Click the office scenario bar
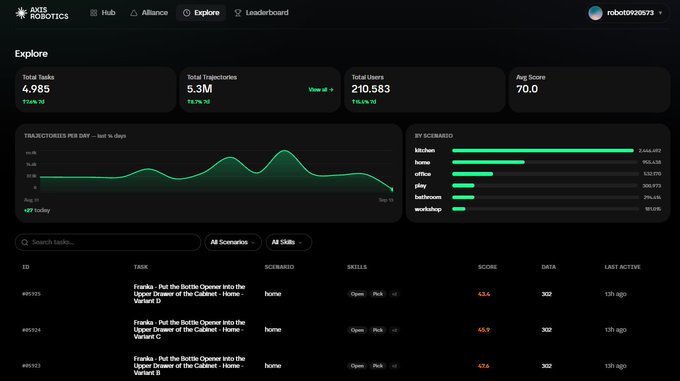 pyautogui.click(x=472, y=174)
